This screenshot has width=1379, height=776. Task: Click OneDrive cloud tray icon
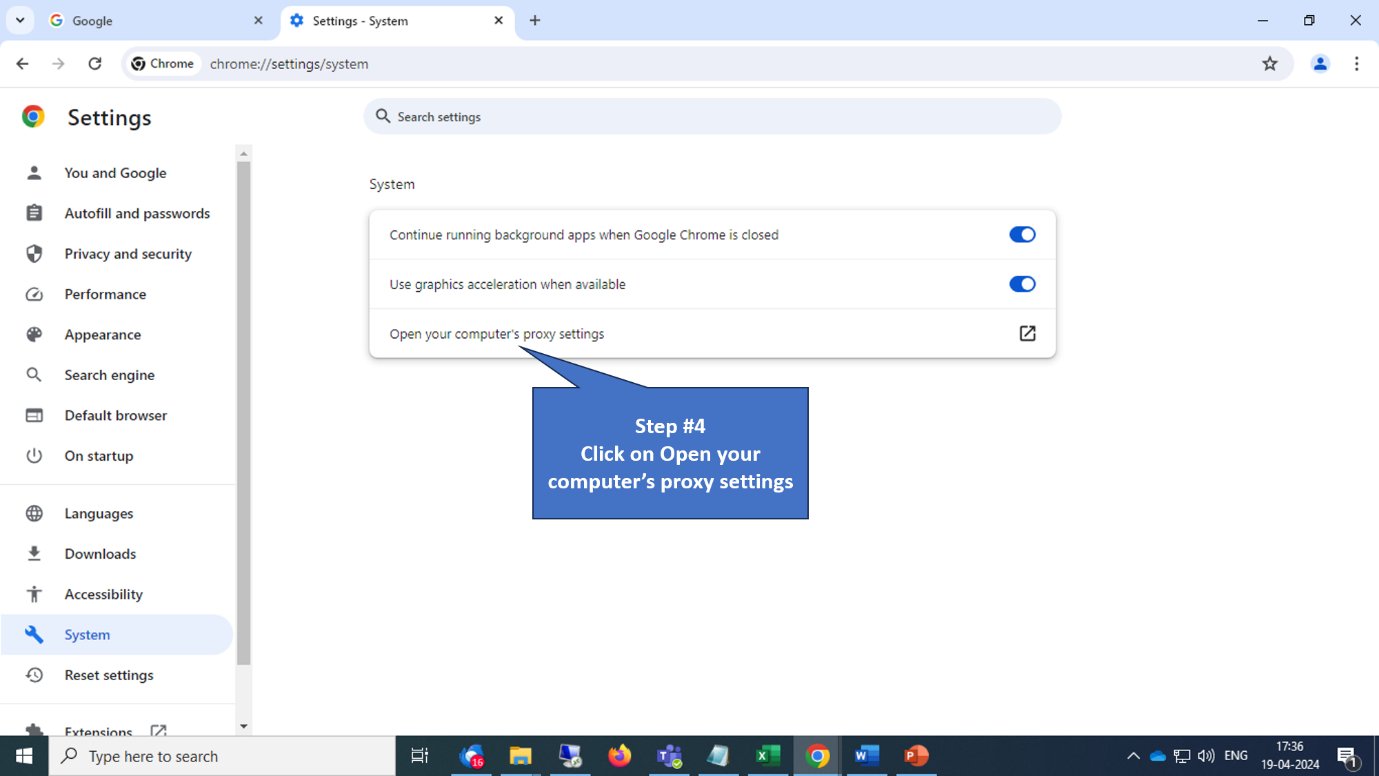(1157, 756)
